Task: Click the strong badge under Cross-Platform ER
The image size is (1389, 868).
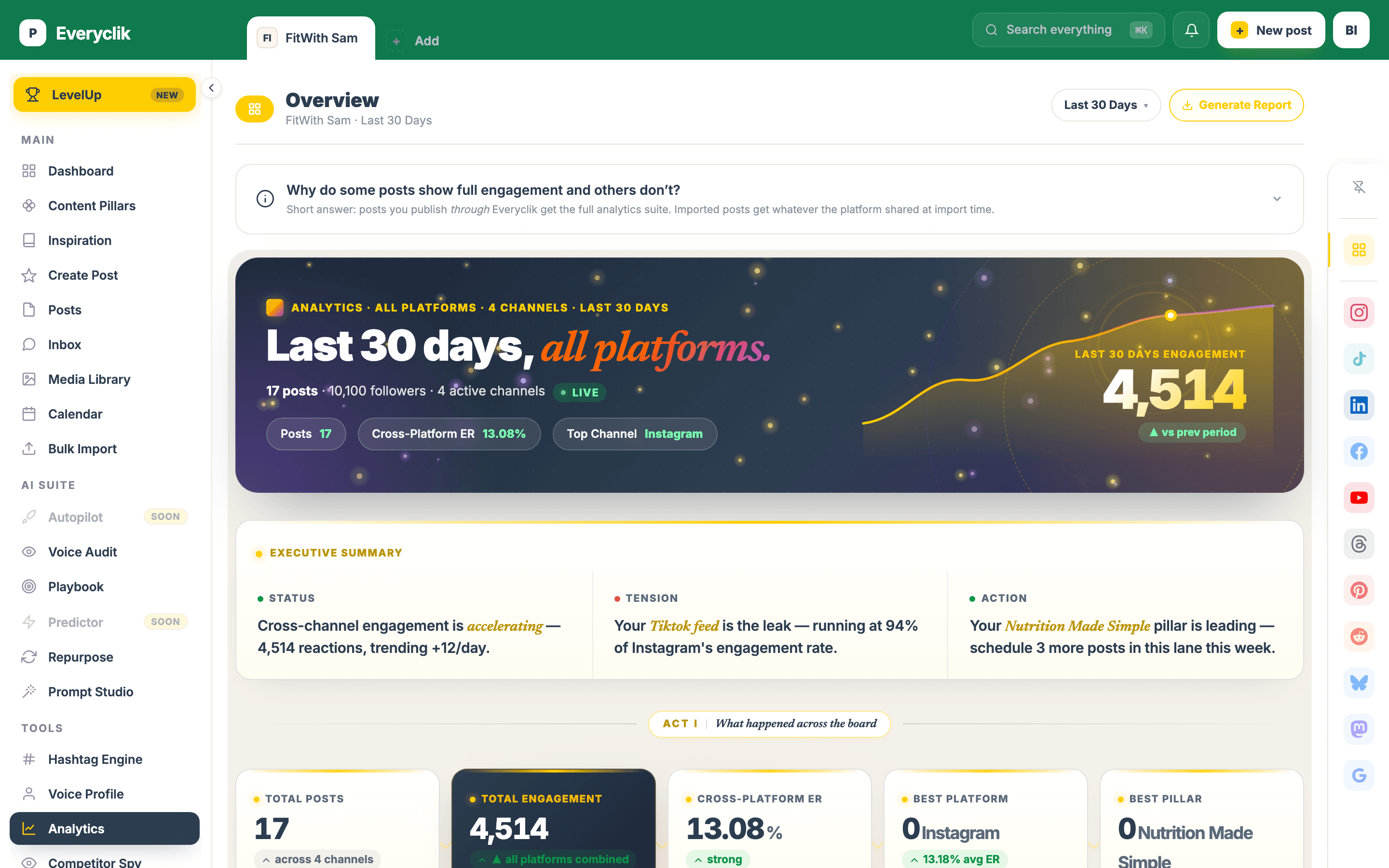Action: pyautogui.click(x=718, y=859)
